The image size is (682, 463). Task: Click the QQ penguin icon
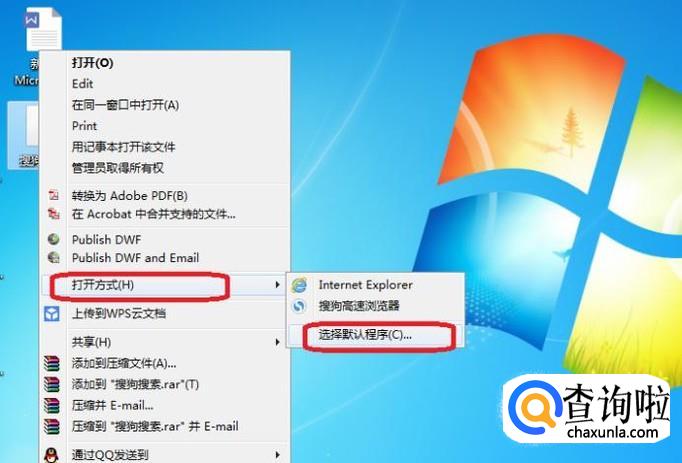(x=52, y=455)
